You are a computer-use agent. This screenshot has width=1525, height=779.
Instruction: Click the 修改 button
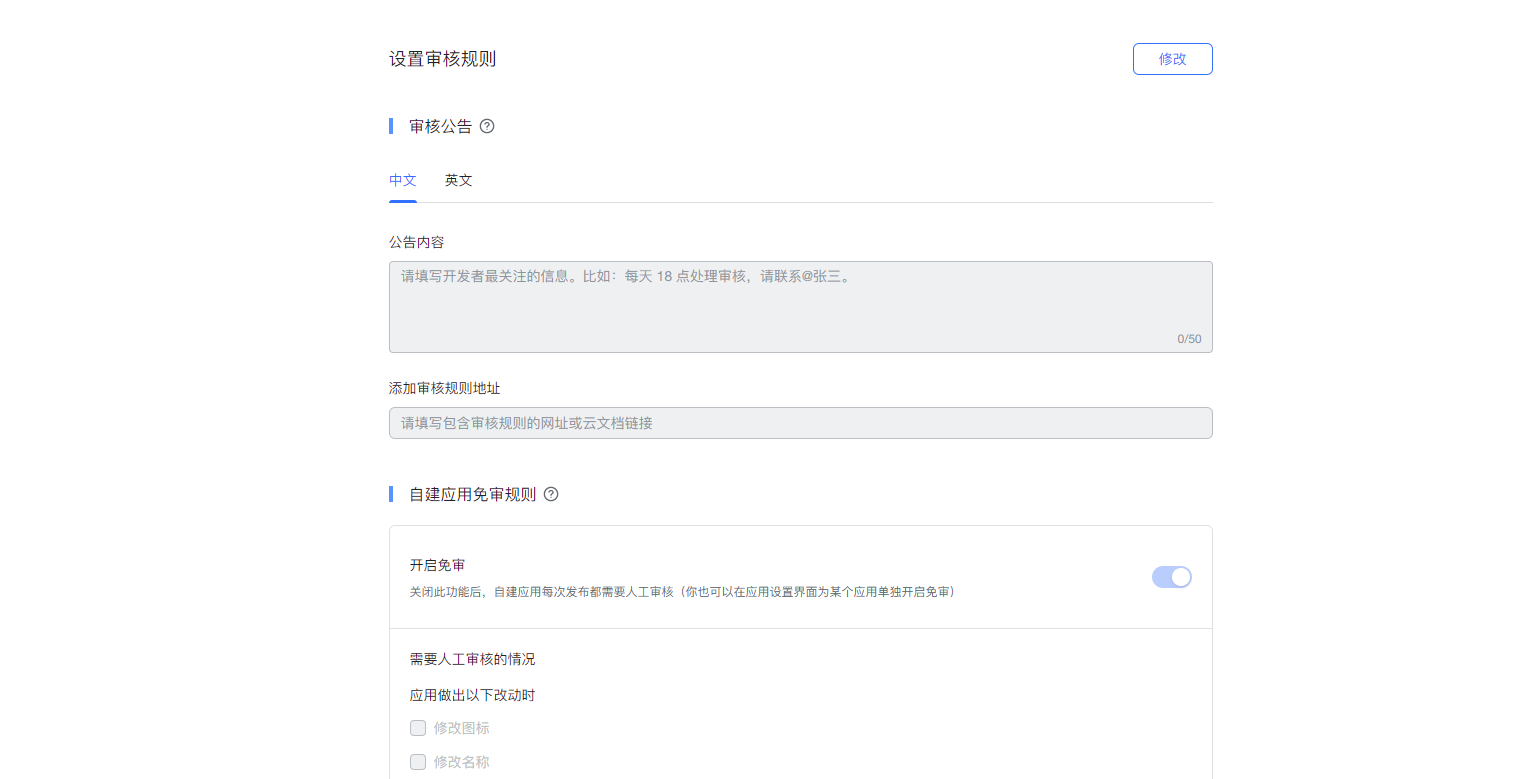[1173, 59]
